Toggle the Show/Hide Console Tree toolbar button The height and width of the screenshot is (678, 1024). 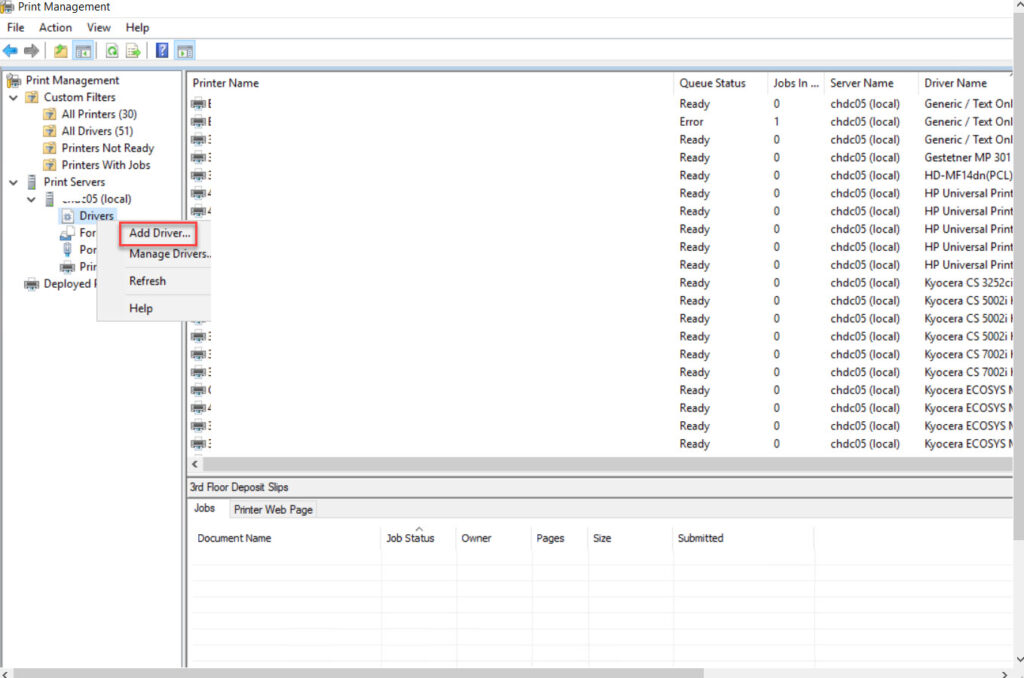coord(85,49)
